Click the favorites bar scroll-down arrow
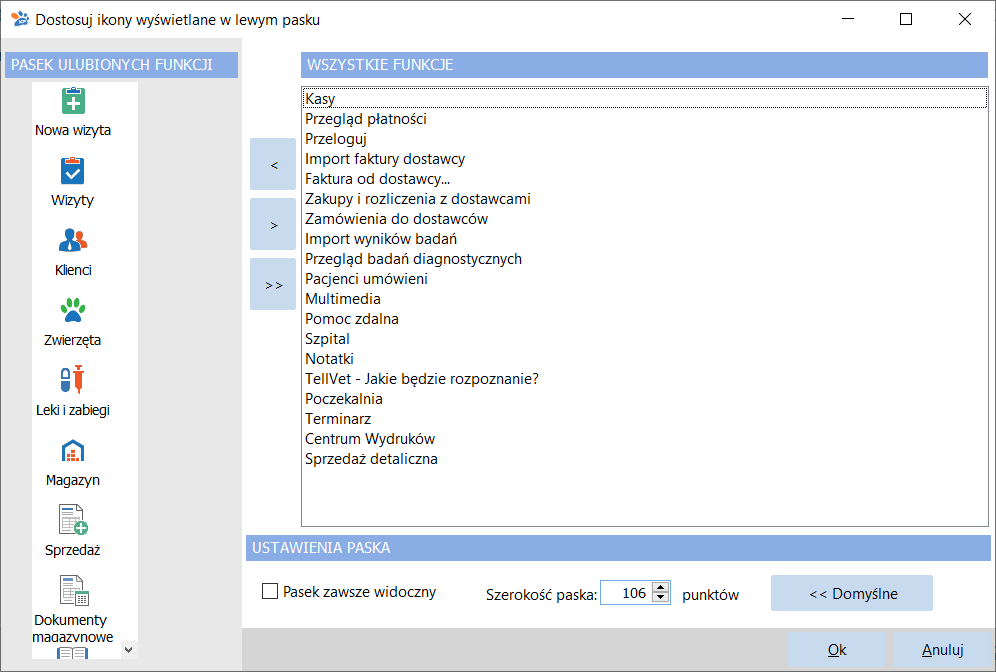 point(129,650)
